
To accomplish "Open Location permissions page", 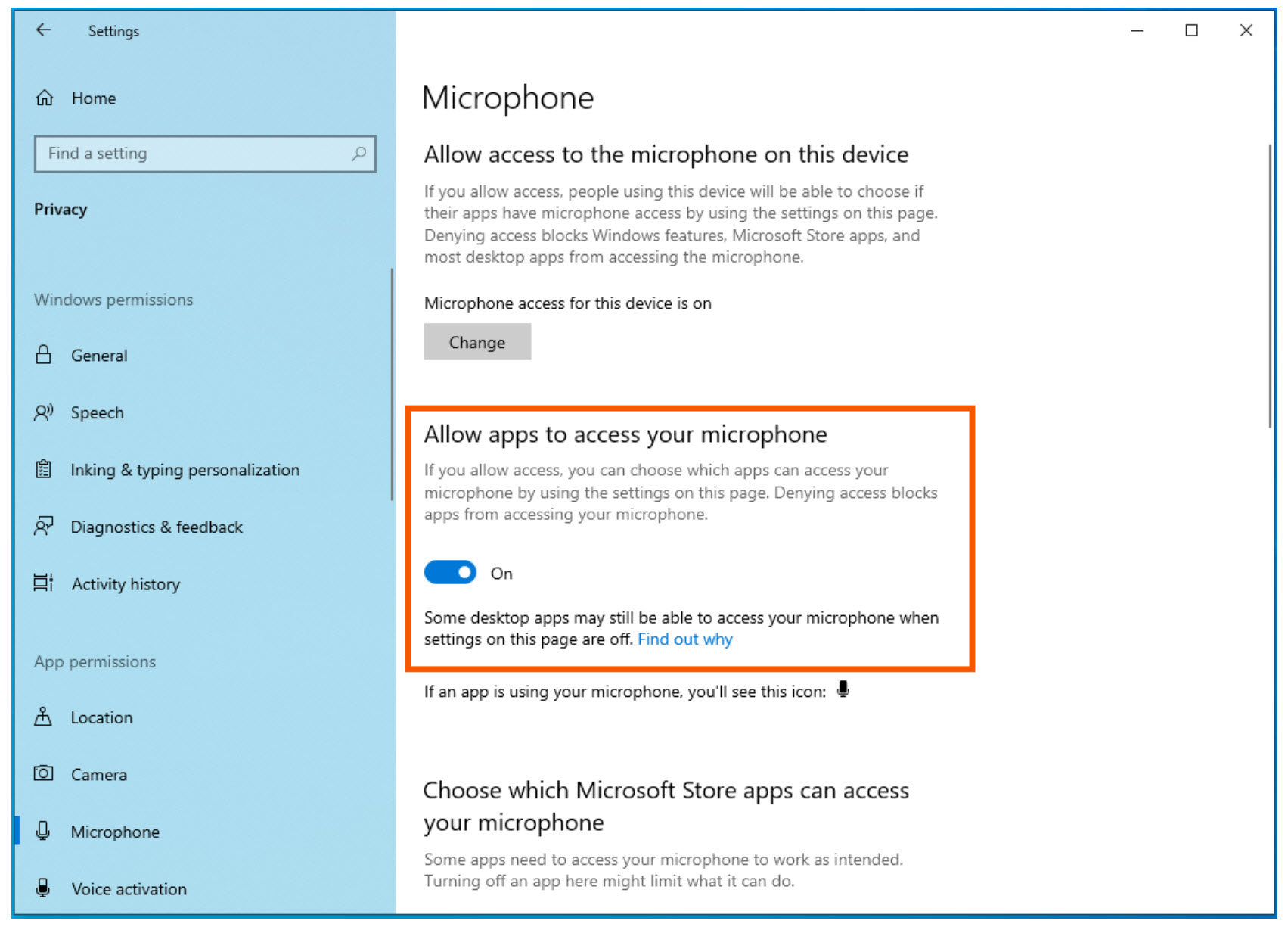I will [101, 717].
